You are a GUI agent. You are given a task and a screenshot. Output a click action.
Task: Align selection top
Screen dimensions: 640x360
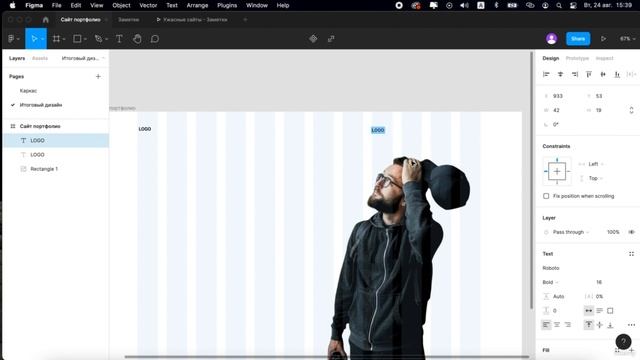(x=589, y=74)
